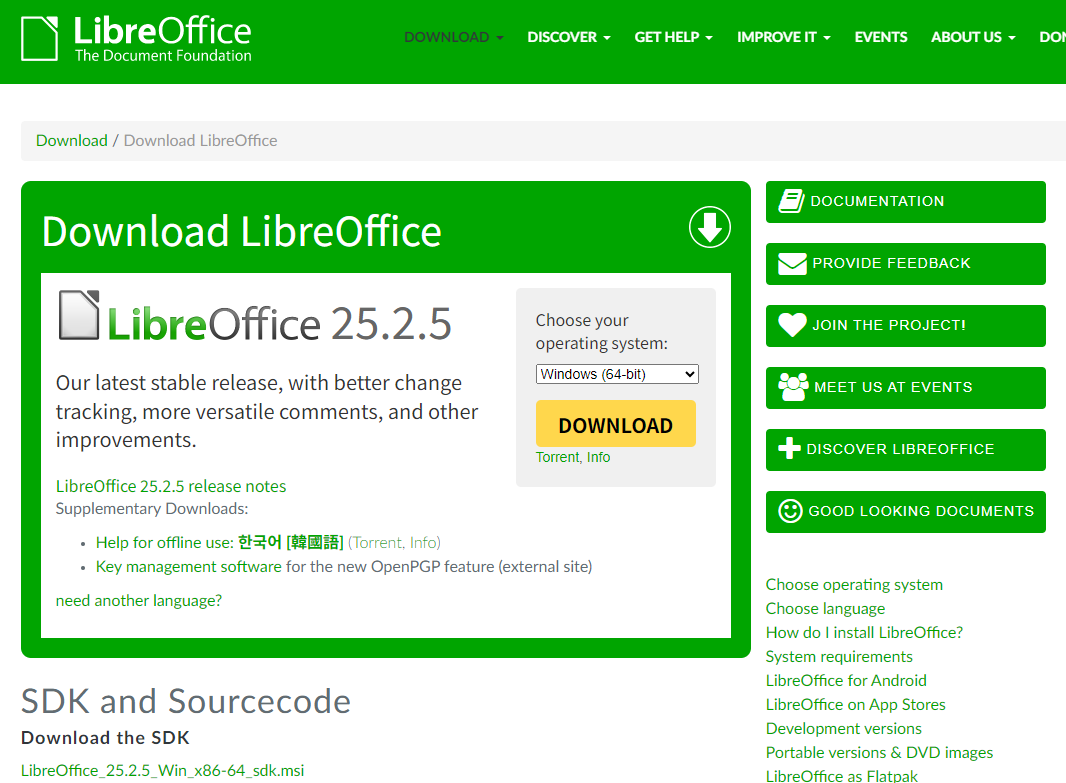Open the System requirements link
The height and width of the screenshot is (783, 1066).
point(839,657)
